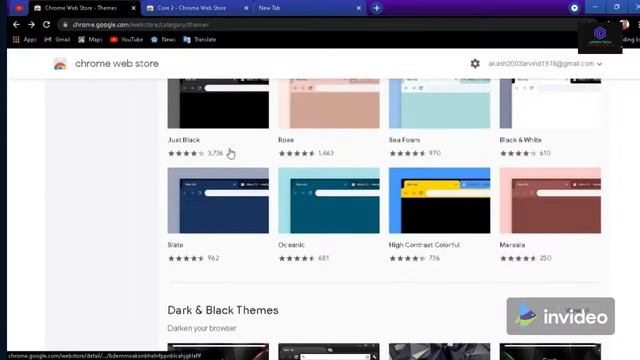Open the Apps bookmark shortcut
The width and height of the screenshot is (640, 360).
click(x=24, y=40)
